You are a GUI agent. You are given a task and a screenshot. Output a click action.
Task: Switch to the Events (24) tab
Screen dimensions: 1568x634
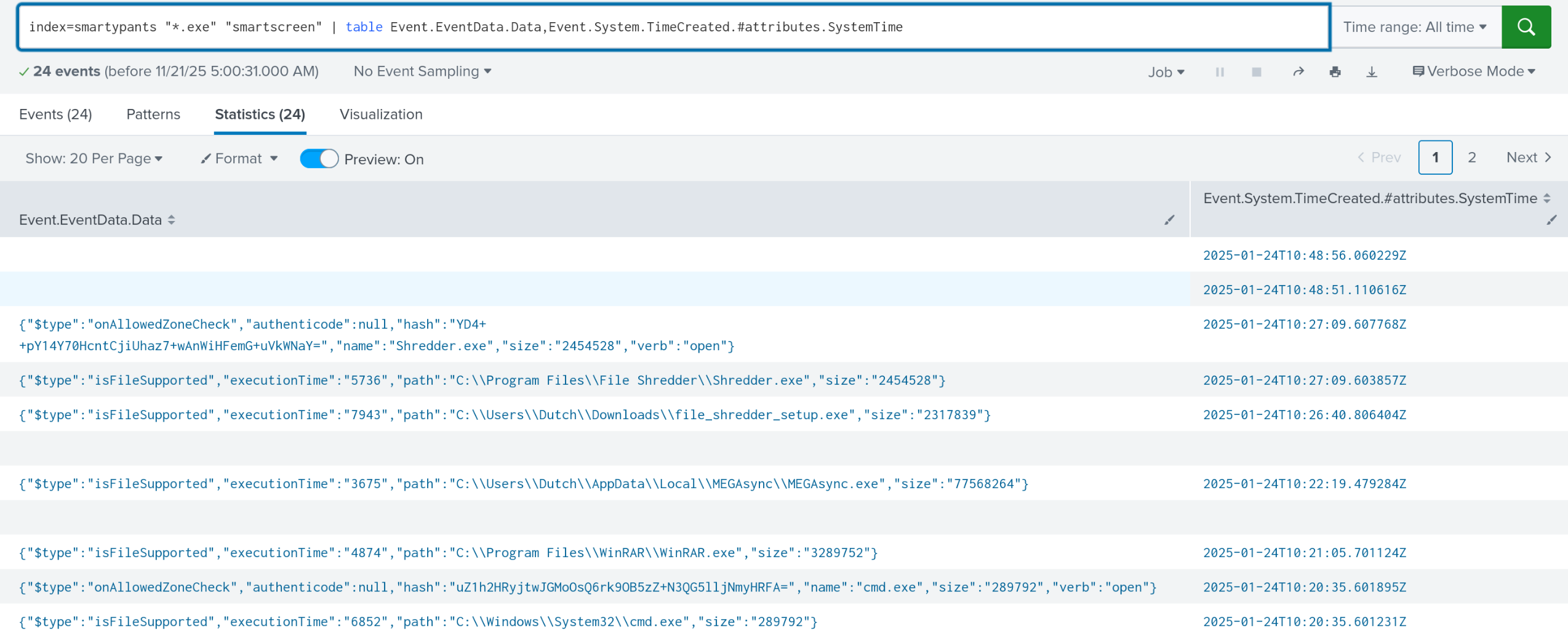[x=55, y=114]
